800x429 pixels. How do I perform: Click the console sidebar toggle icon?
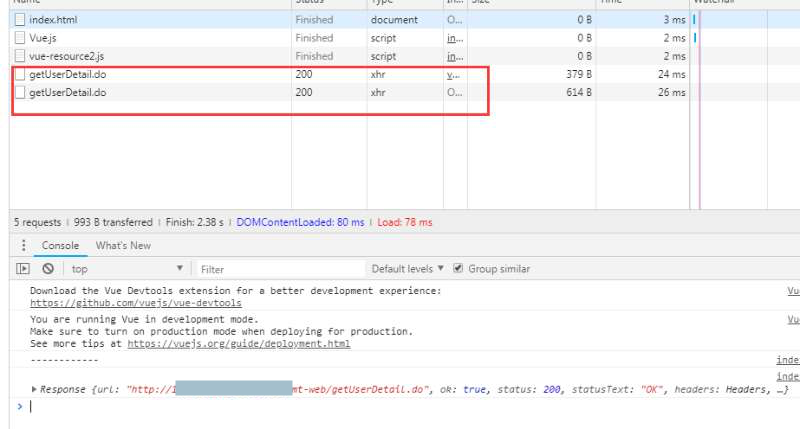click(x=23, y=269)
